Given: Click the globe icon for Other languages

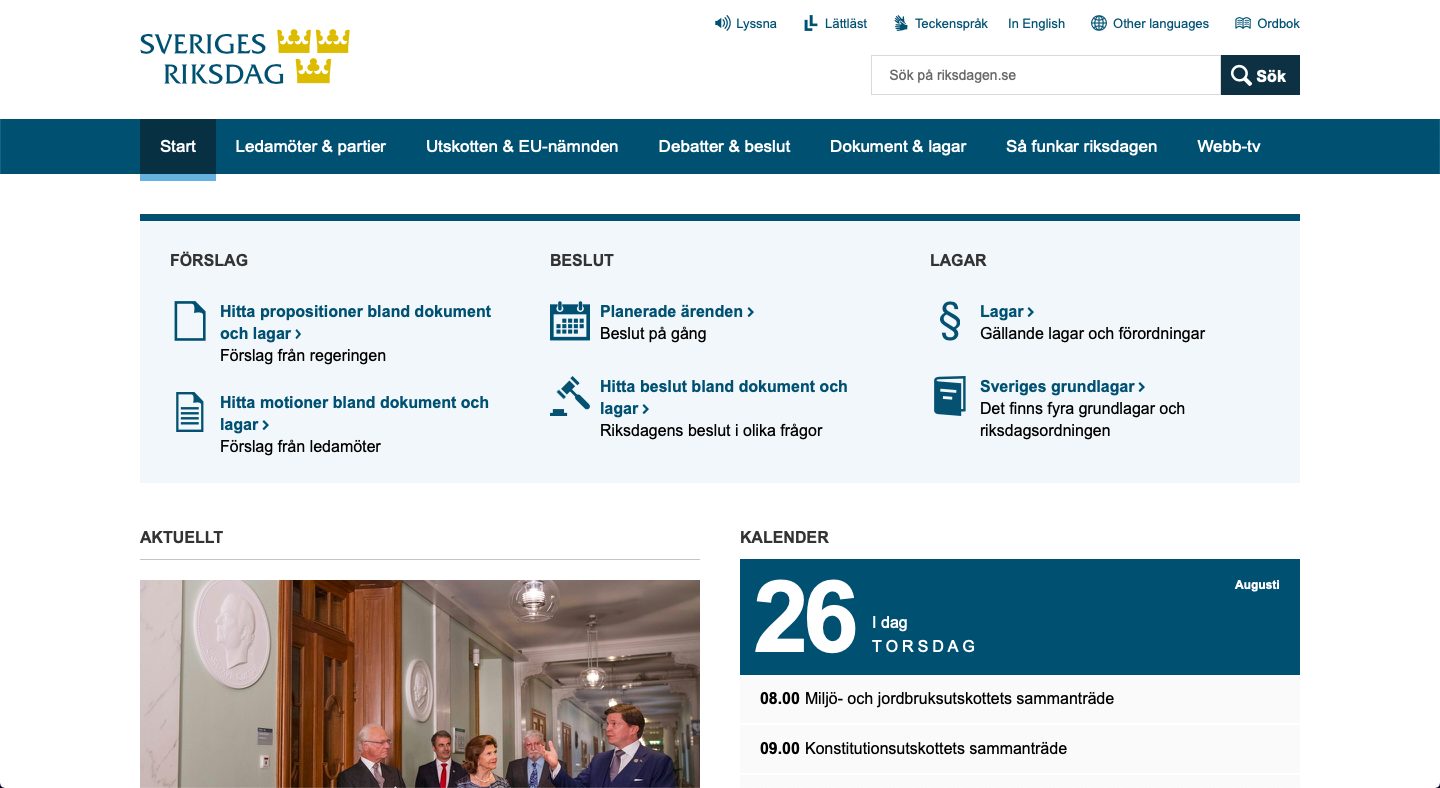Looking at the screenshot, I should coord(1099,23).
